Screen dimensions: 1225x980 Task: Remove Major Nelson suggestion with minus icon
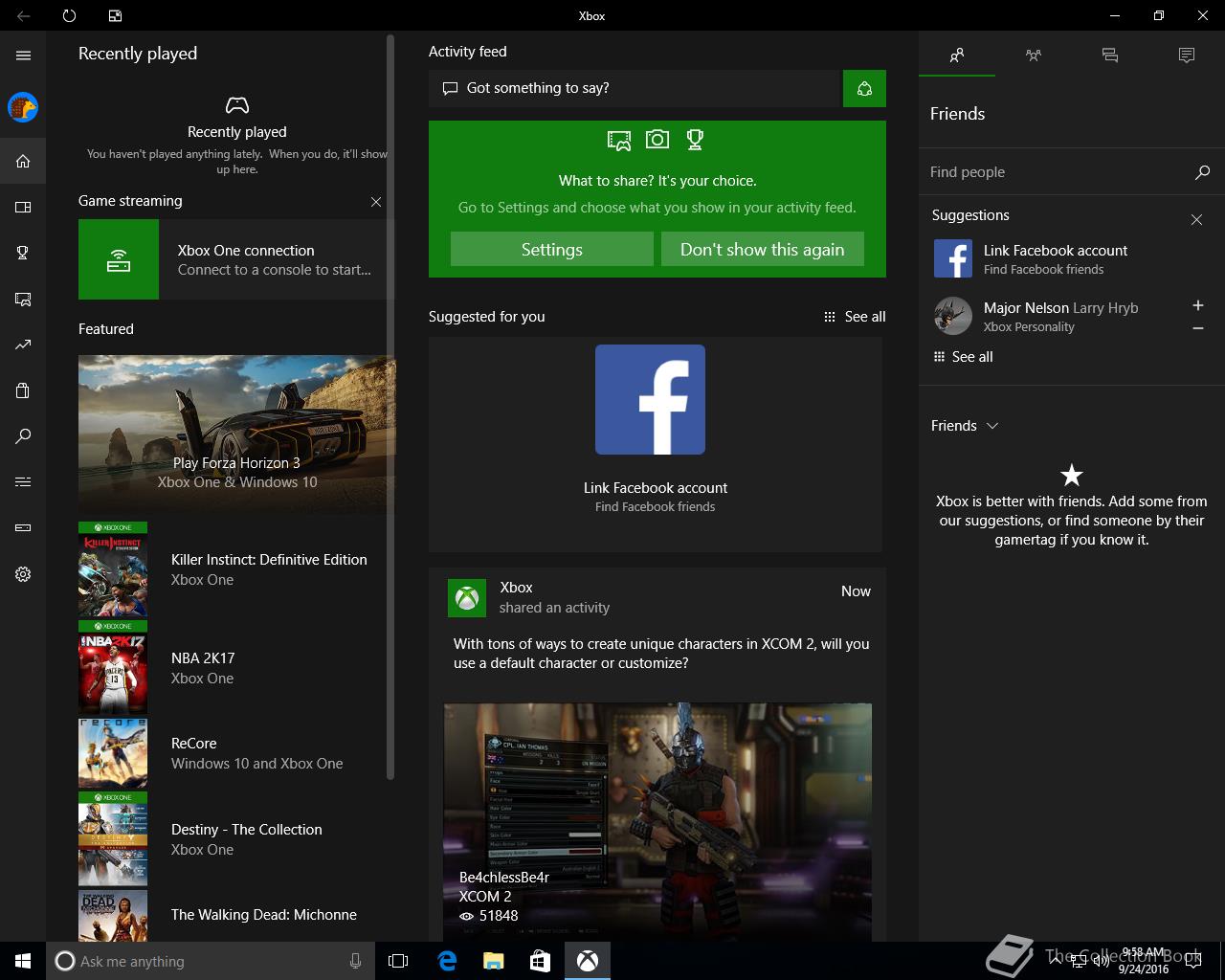(x=1197, y=328)
